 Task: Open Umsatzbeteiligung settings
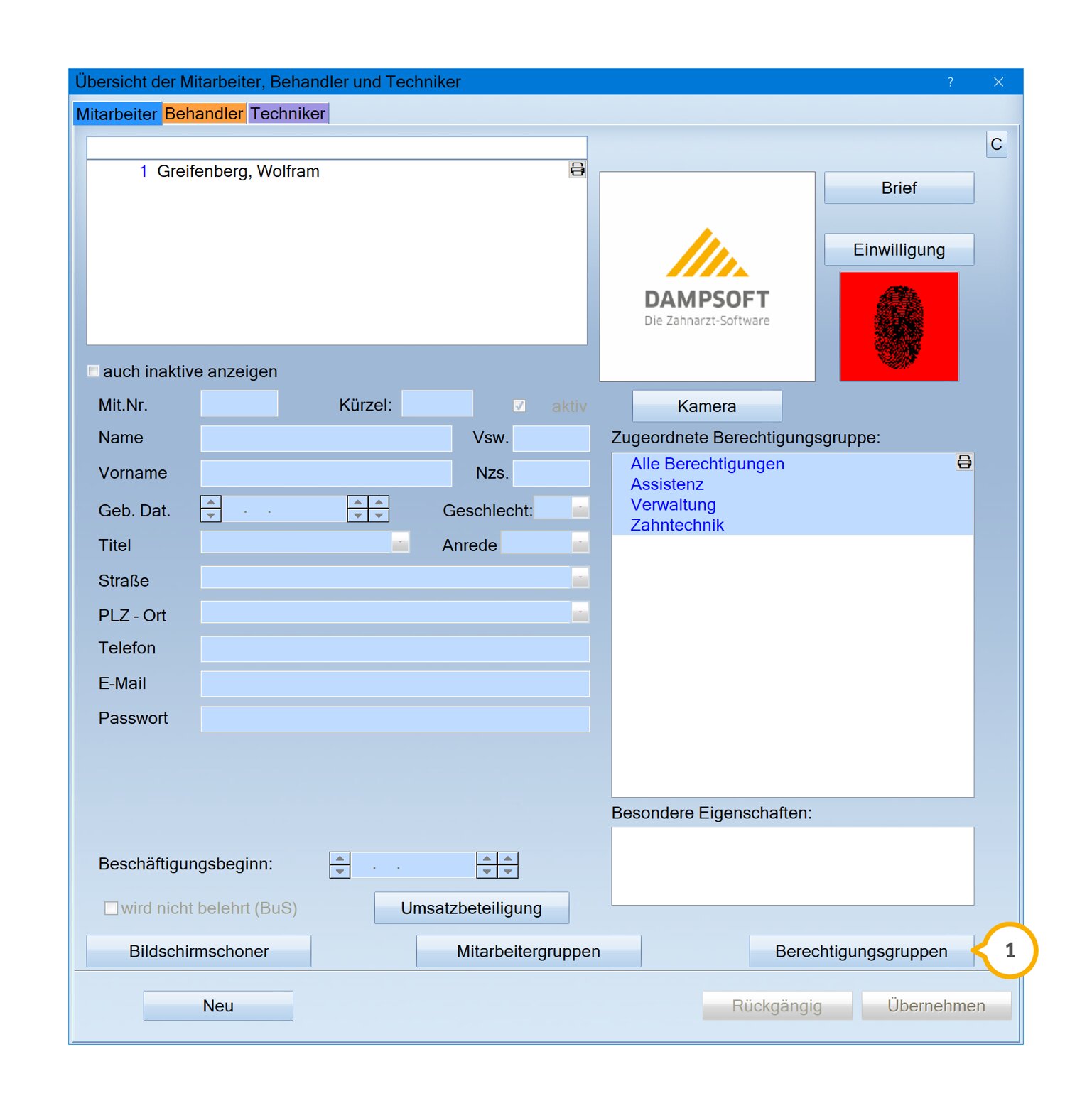pyautogui.click(x=472, y=908)
